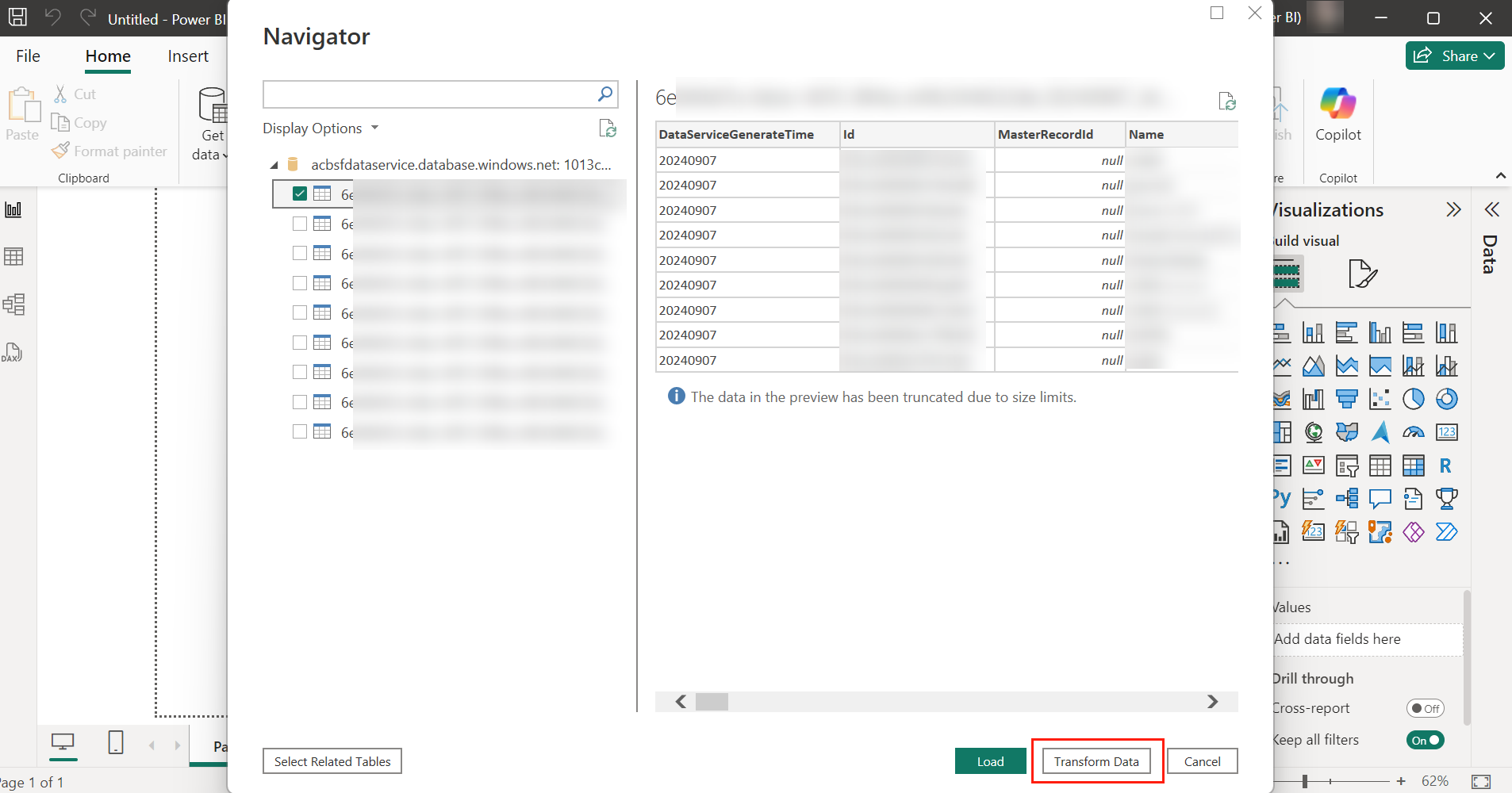Image resolution: width=1512 pixels, height=793 pixels.
Task: Select the Donut chart visual
Action: tap(1447, 399)
